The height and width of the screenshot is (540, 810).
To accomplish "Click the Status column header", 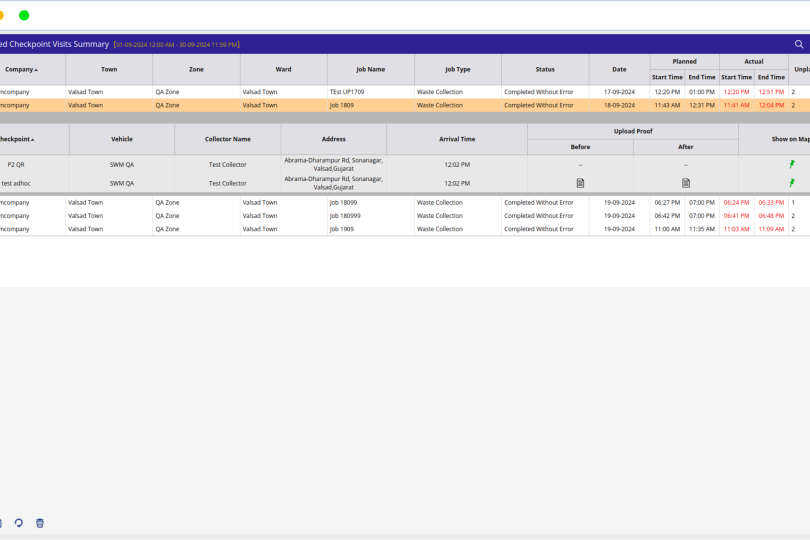I will 544,69.
